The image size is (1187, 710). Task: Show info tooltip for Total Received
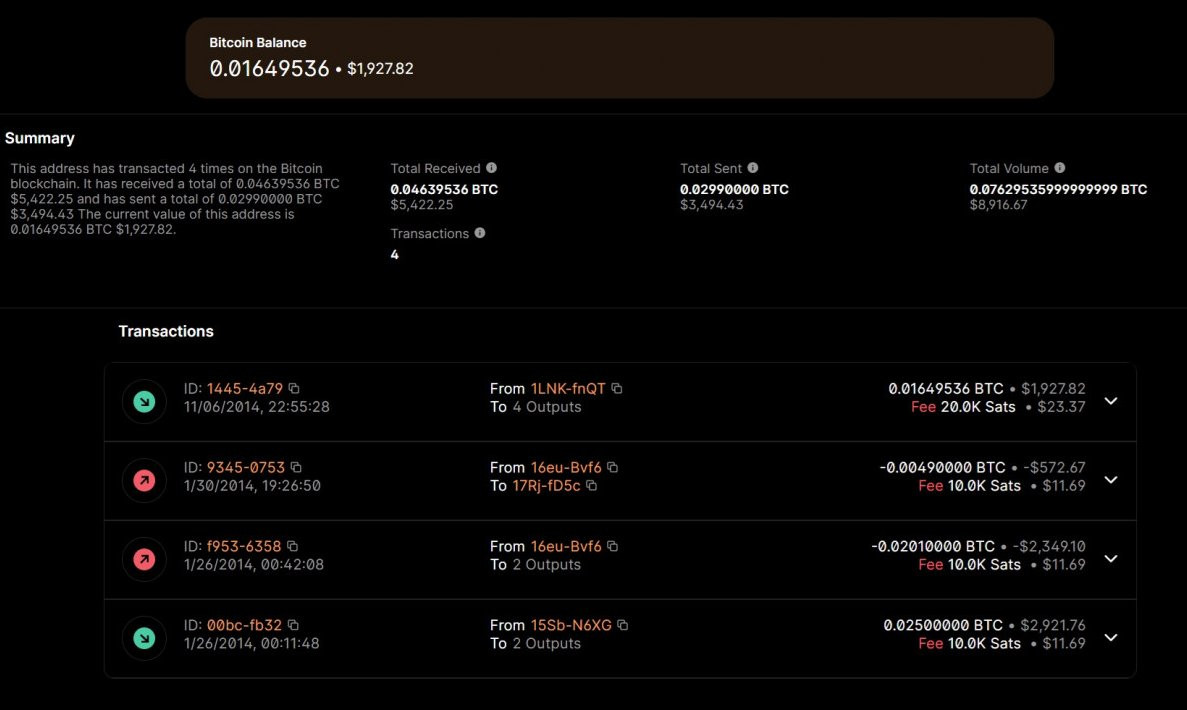491,168
